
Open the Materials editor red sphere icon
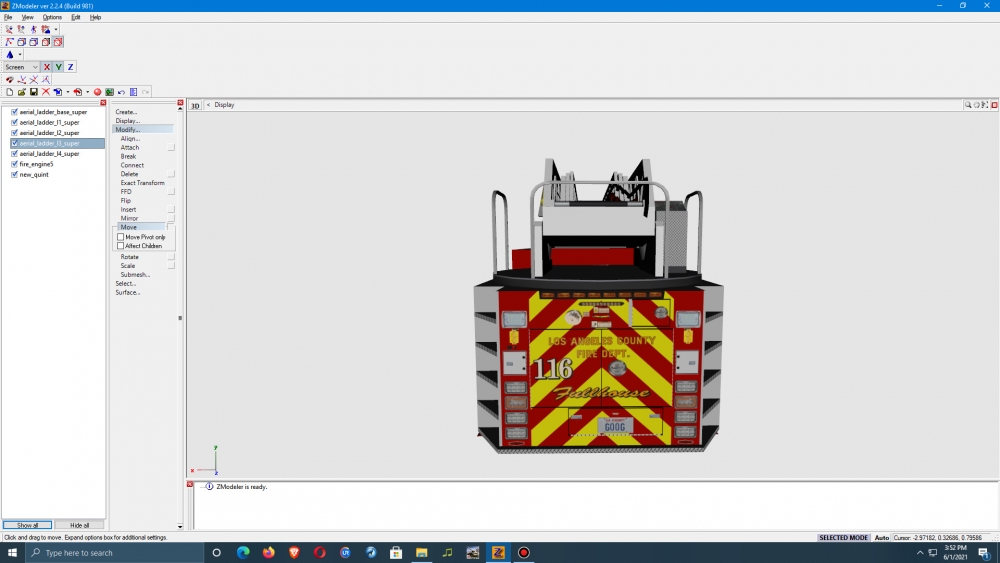coord(98,92)
